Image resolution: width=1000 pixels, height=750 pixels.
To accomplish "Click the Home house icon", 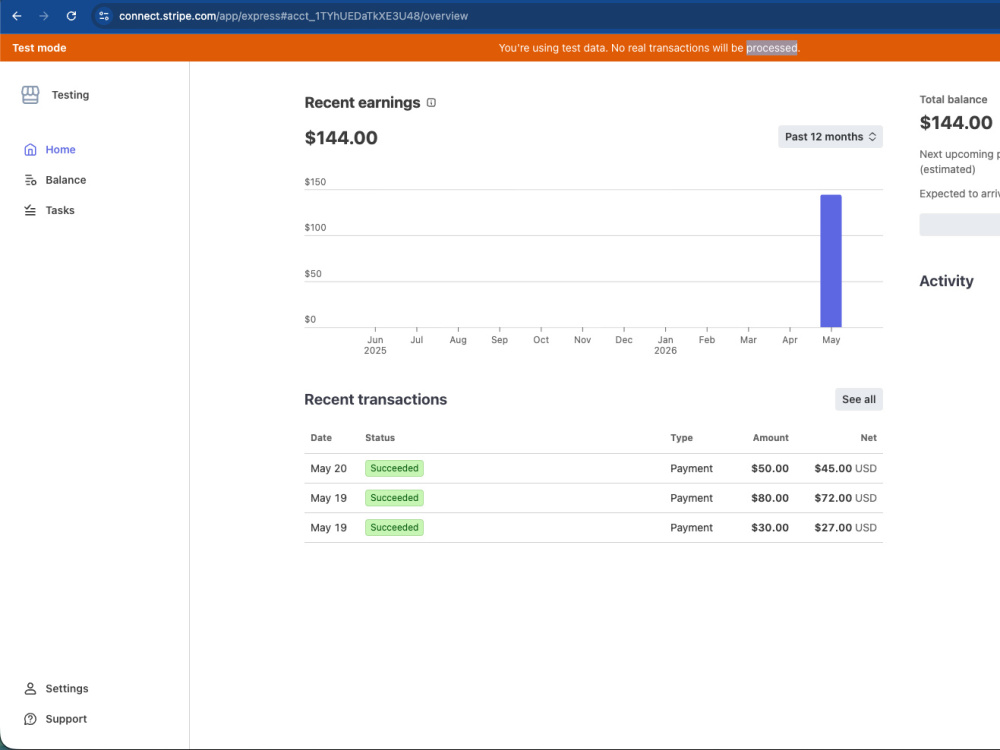I will click(30, 150).
